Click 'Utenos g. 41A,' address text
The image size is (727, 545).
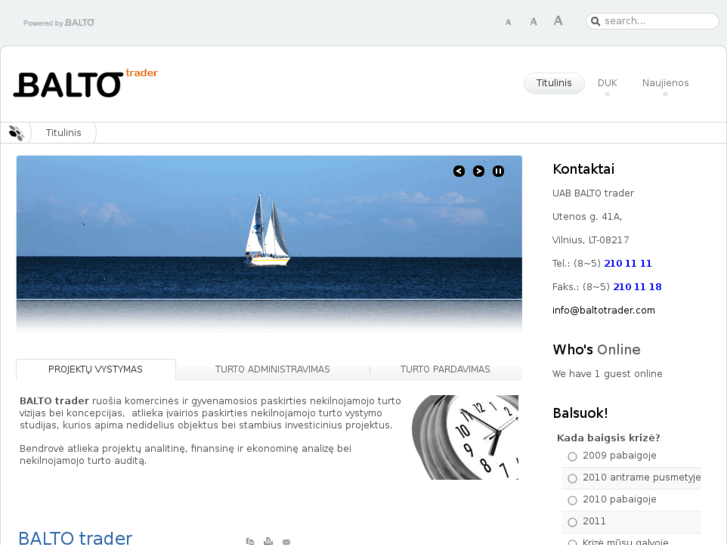587,217
